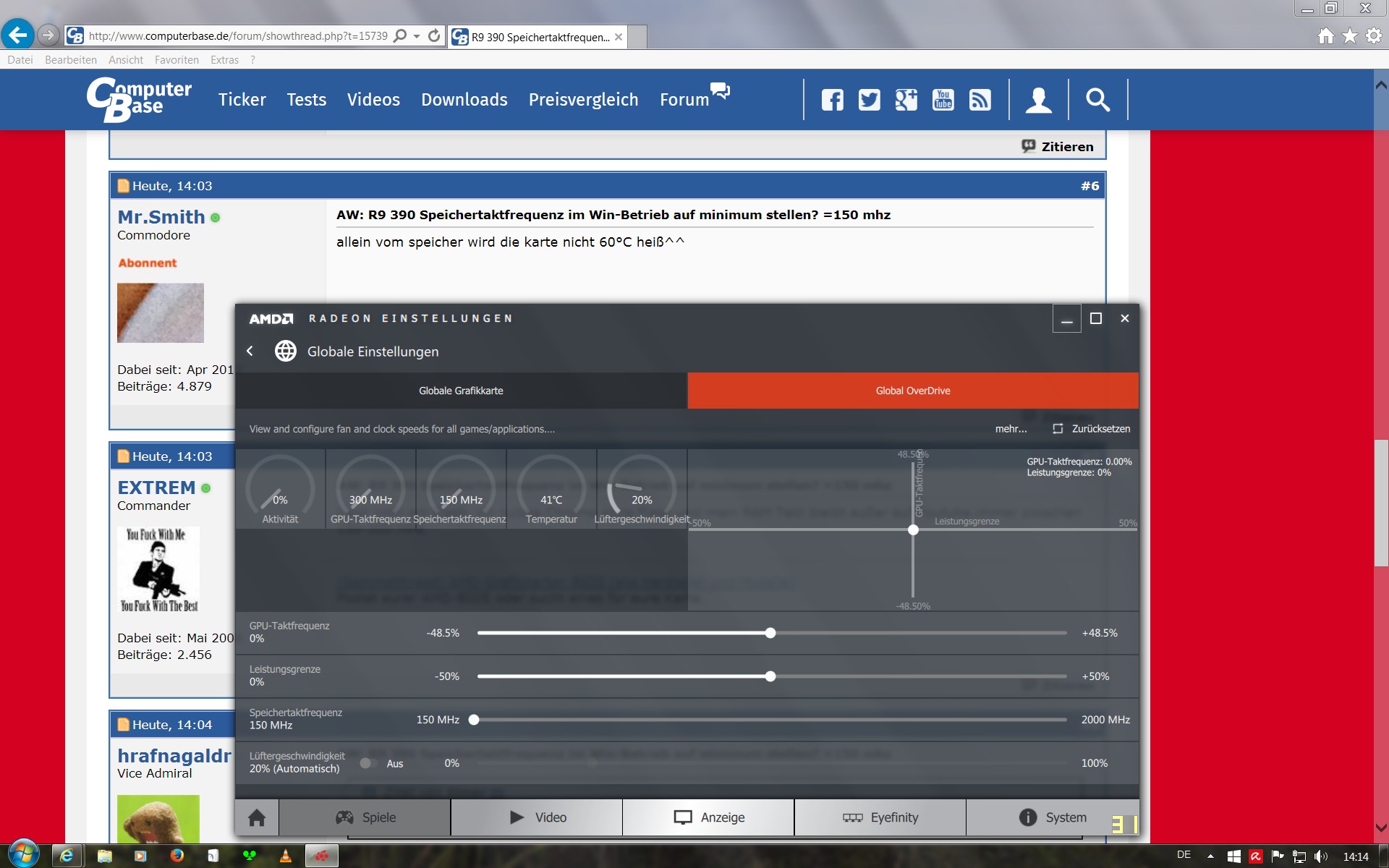
Task: Open the Google Plus icon
Action: (906, 100)
